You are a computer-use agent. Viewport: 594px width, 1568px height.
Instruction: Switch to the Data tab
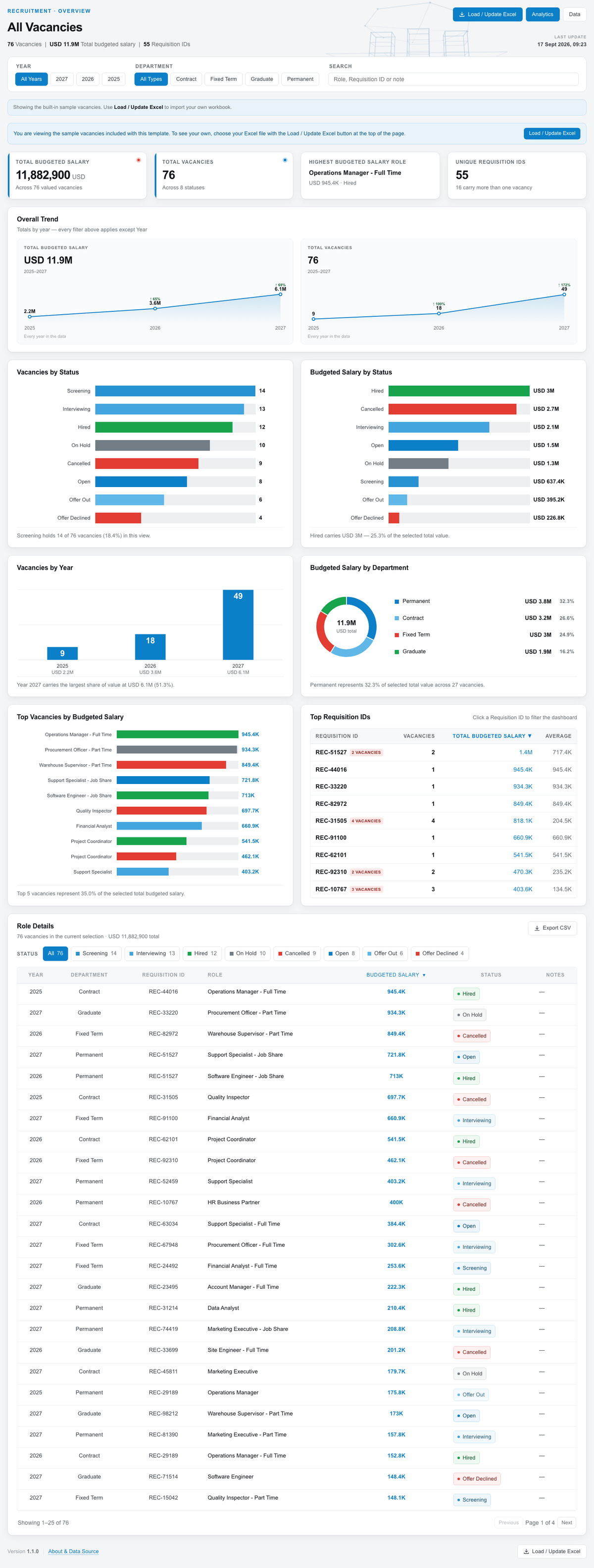point(575,14)
